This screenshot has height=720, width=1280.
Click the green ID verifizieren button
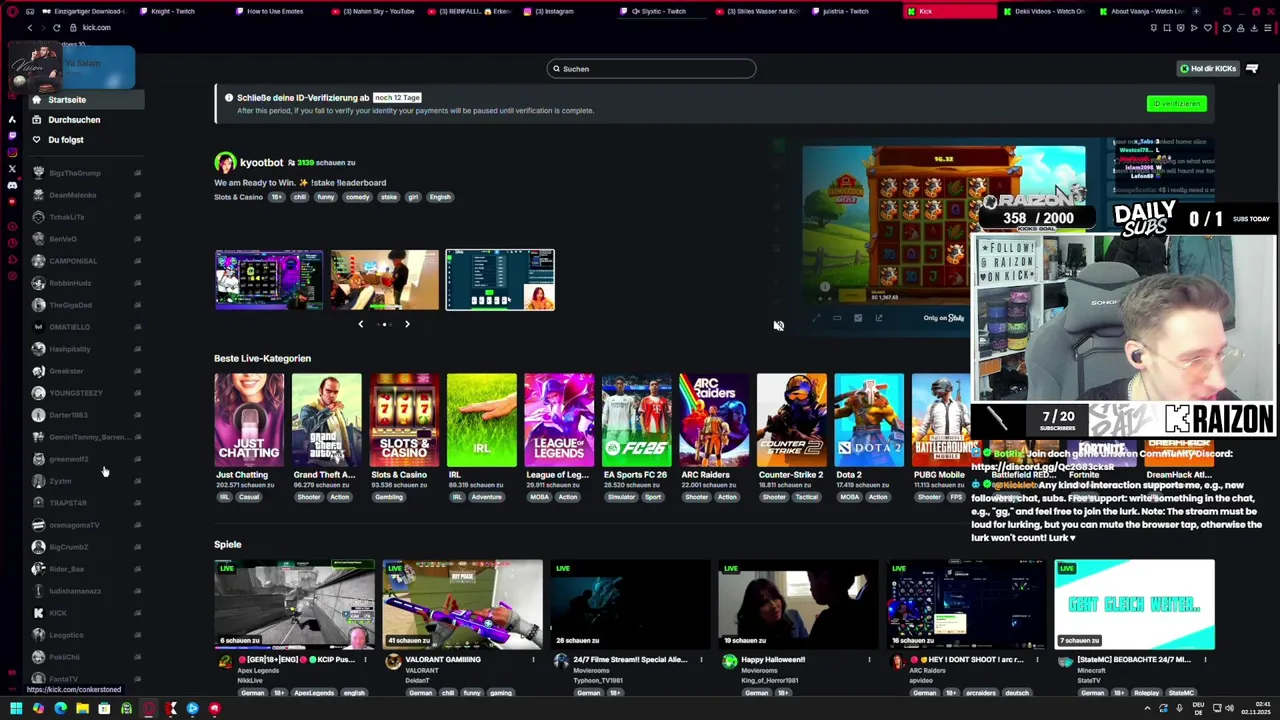[1176, 104]
